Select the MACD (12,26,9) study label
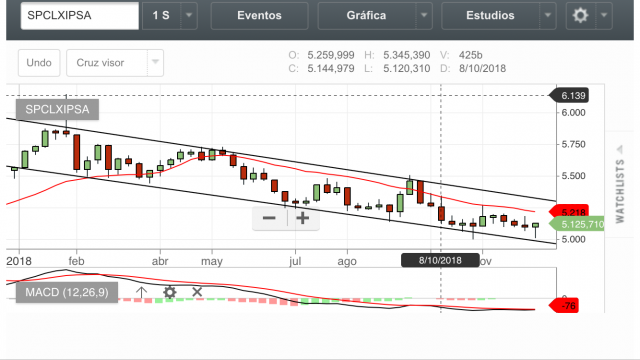This screenshot has height=360, width=640. pyautogui.click(x=67, y=292)
